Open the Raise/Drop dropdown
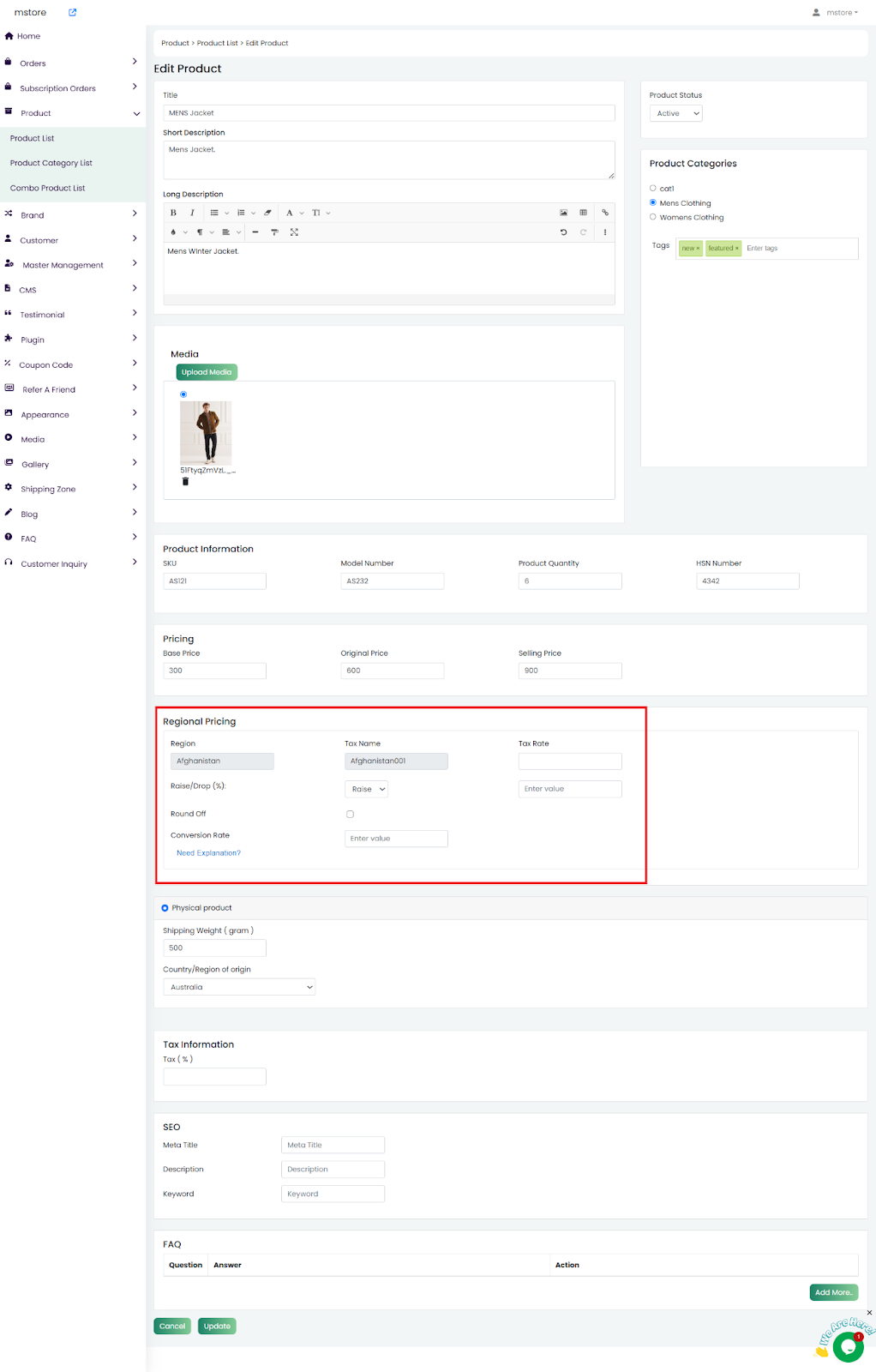This screenshot has height=1372, width=876. tap(367, 789)
